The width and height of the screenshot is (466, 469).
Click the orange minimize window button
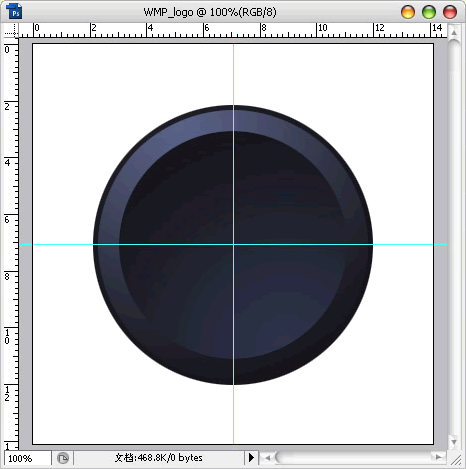click(x=408, y=12)
